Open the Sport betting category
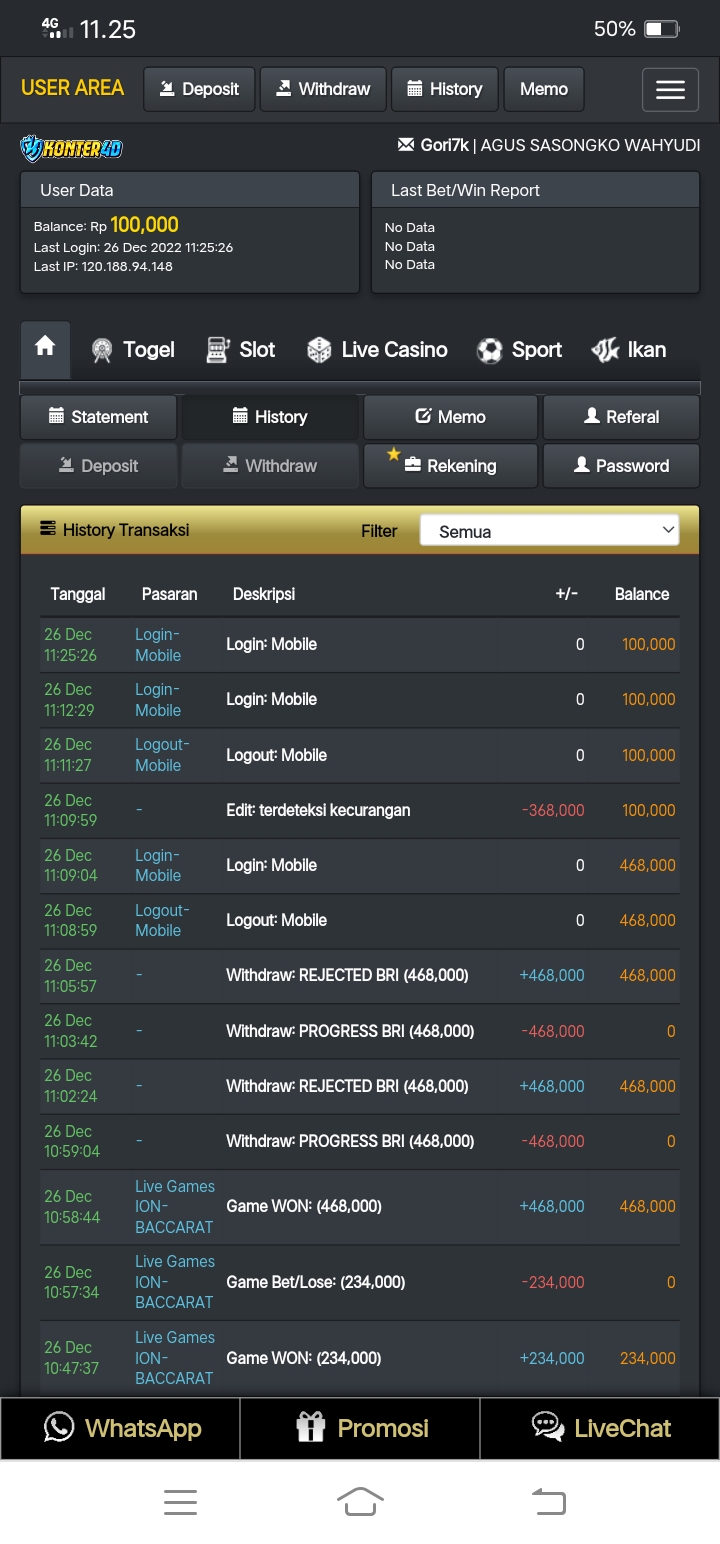This screenshot has width=720, height=1544. (519, 350)
